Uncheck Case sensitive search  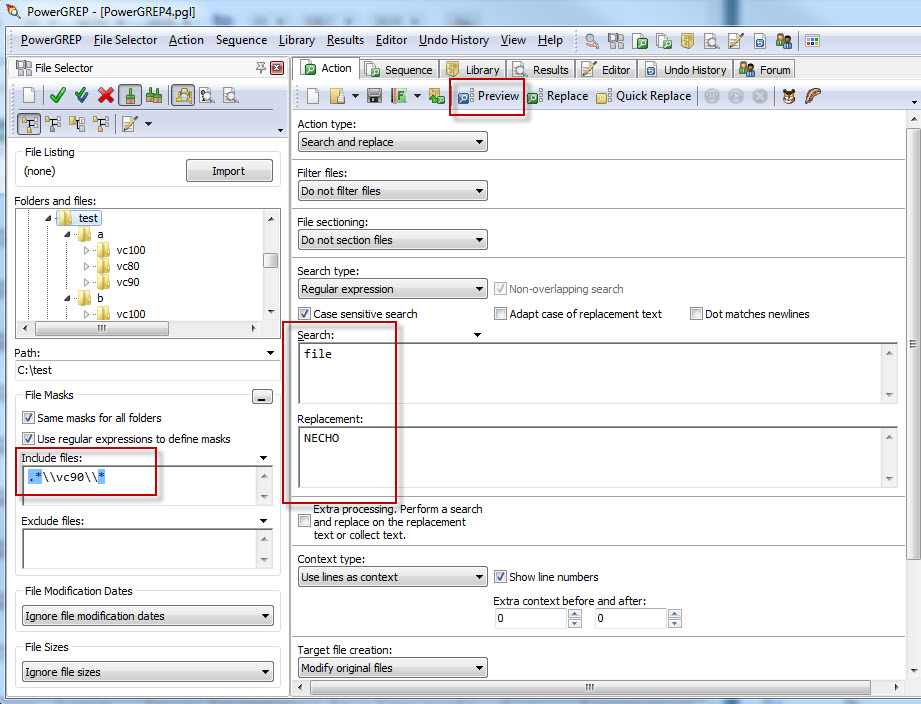(x=304, y=314)
